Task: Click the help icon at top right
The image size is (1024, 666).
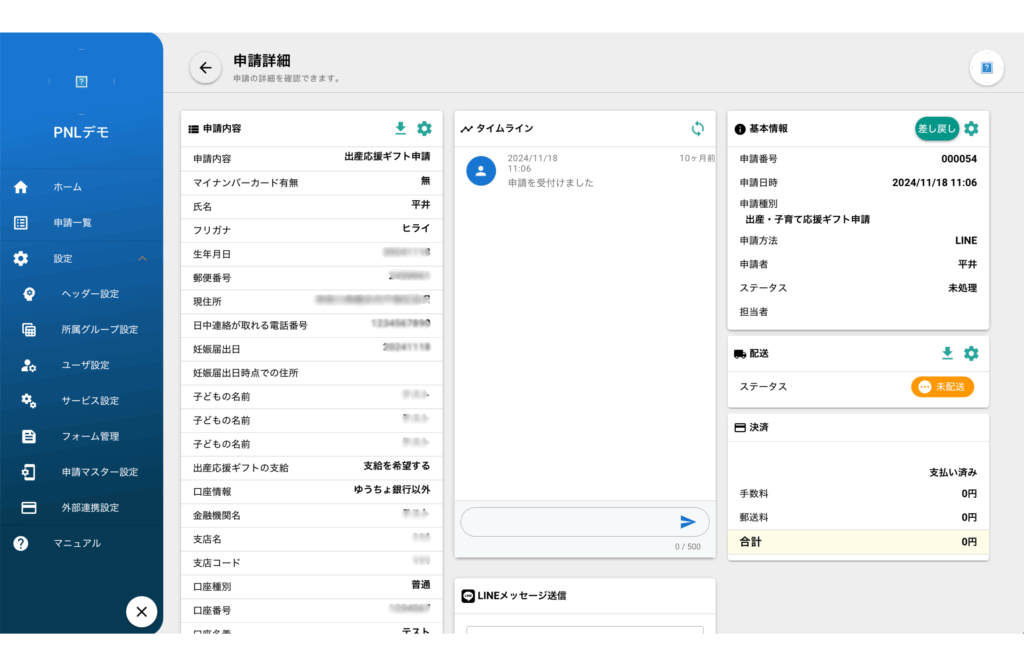Action: point(986,68)
